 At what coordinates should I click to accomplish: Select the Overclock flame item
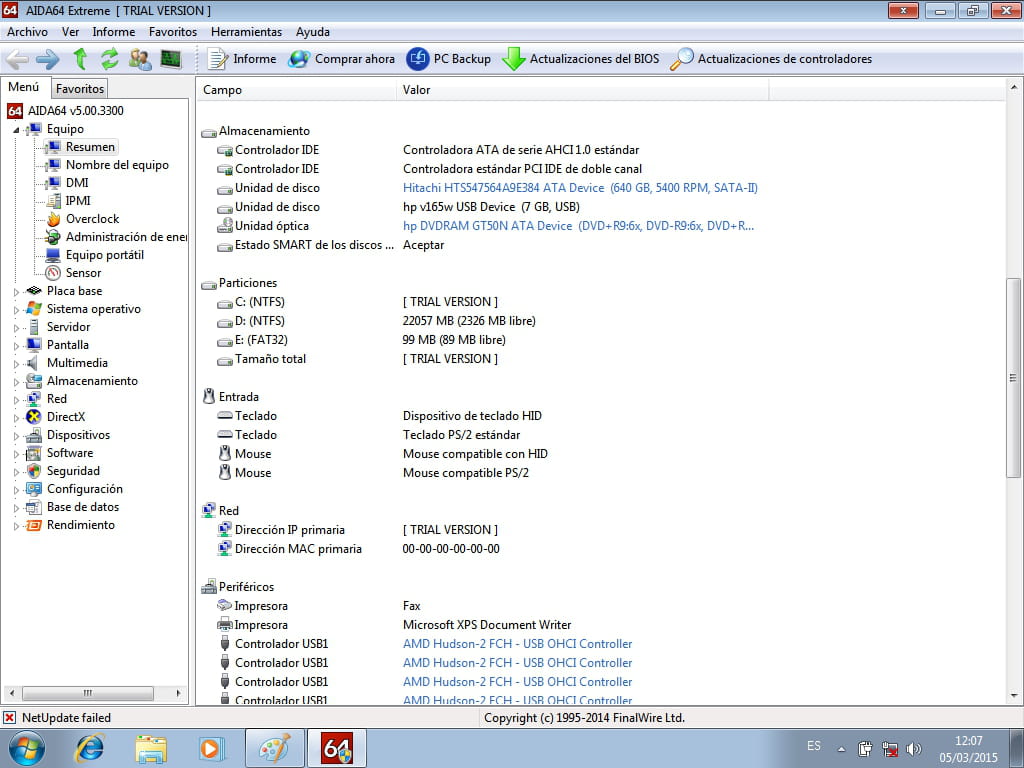pos(92,219)
